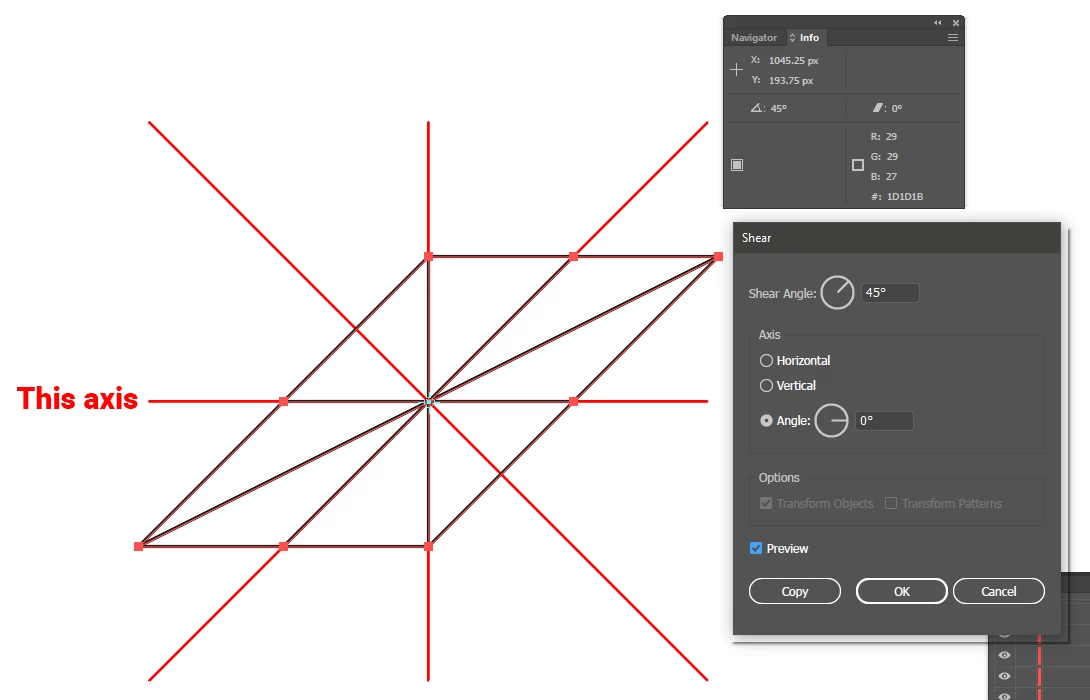Collapse the panel with double-arrow icon
The height and width of the screenshot is (700, 1090).
point(938,23)
